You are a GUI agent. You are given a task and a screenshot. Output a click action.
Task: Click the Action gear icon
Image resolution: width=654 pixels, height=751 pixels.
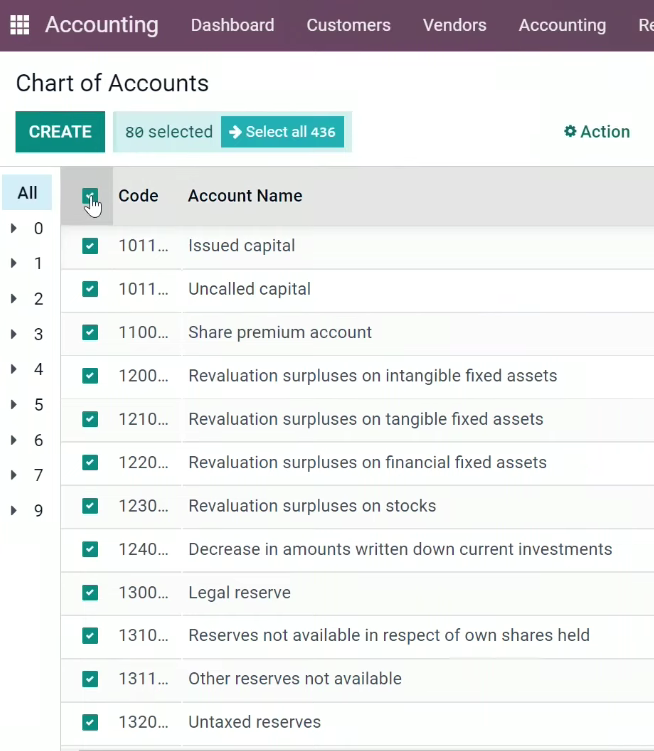click(570, 131)
